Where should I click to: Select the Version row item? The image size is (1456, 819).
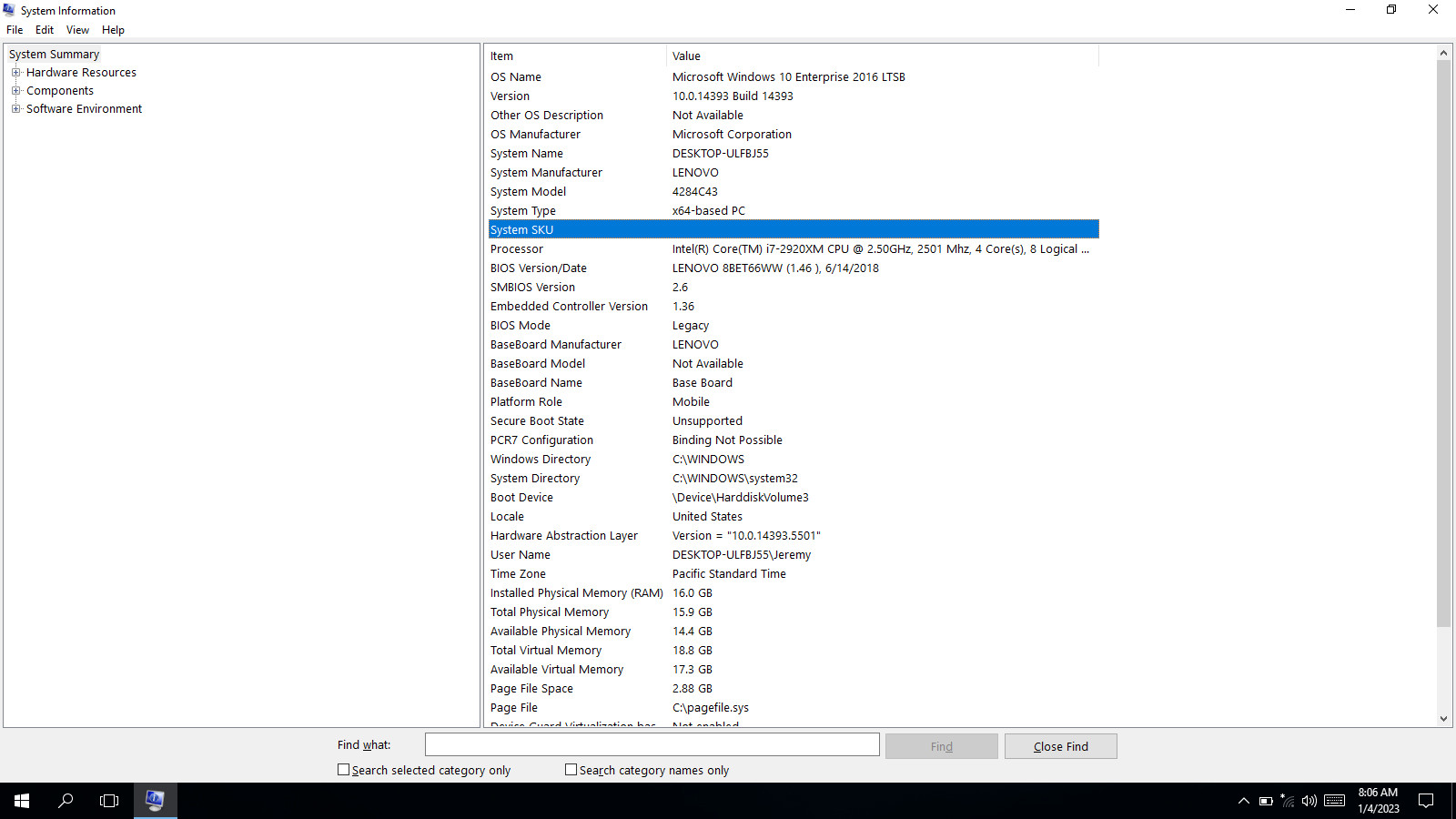(x=794, y=96)
